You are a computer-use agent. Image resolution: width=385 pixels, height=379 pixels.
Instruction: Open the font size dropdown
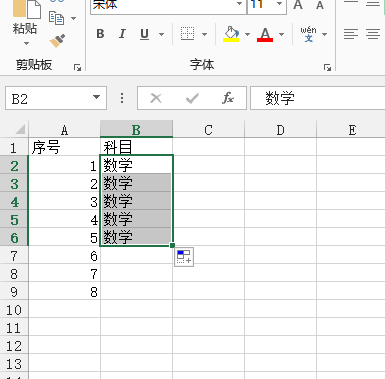pyautogui.click(x=279, y=4)
